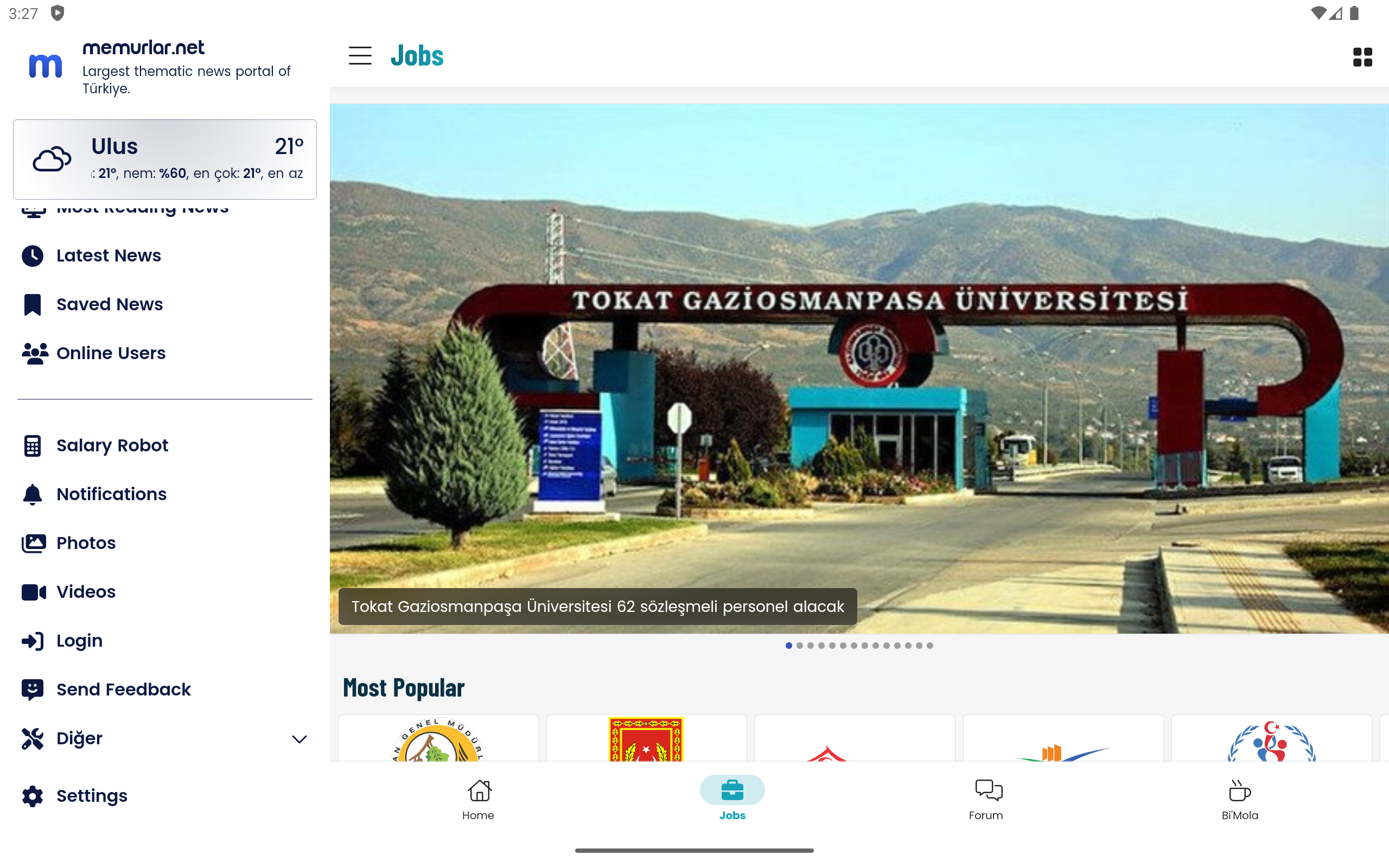Open the Tokat university gate banner image
The height and width of the screenshot is (868, 1389).
[x=859, y=368]
